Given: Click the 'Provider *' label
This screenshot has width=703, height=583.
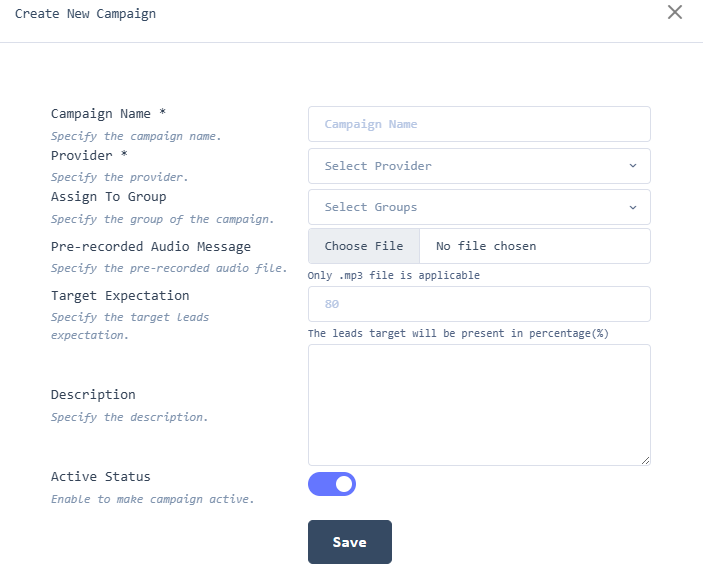Looking at the screenshot, I should click(89, 156).
